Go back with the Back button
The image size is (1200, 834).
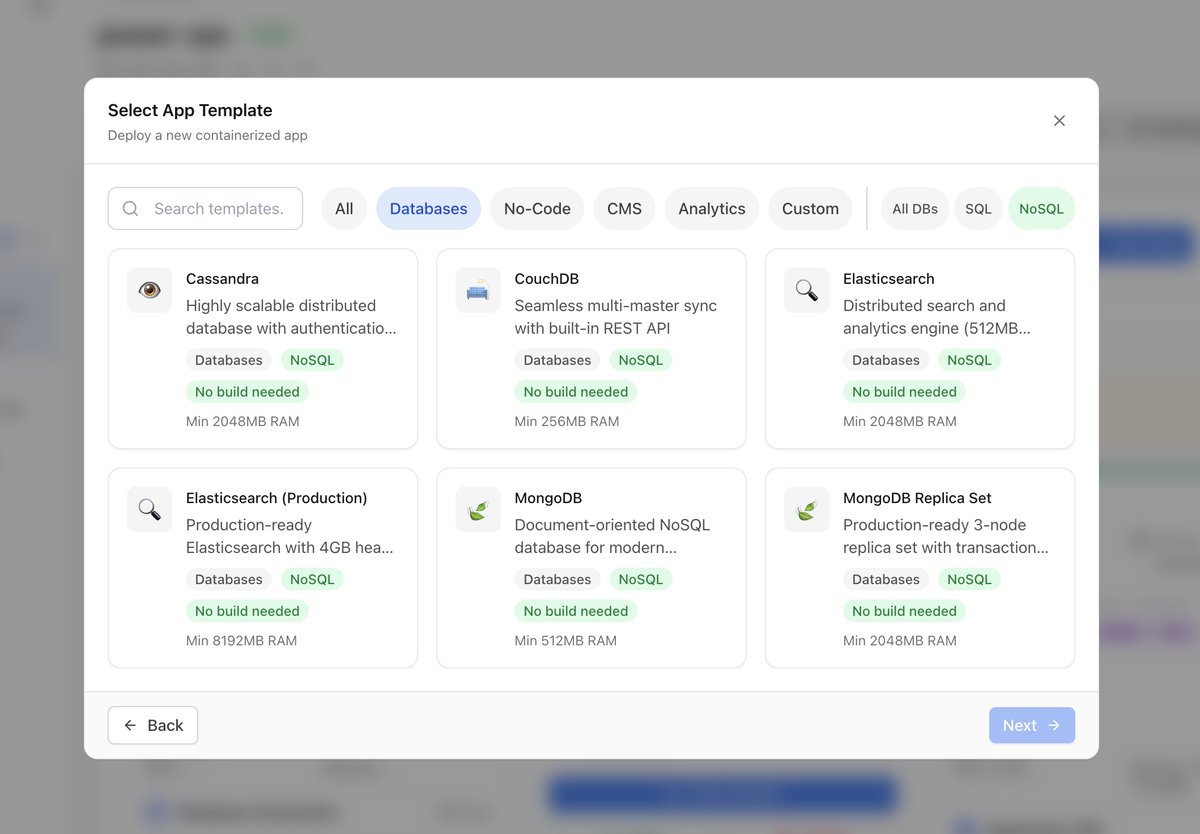tap(153, 725)
